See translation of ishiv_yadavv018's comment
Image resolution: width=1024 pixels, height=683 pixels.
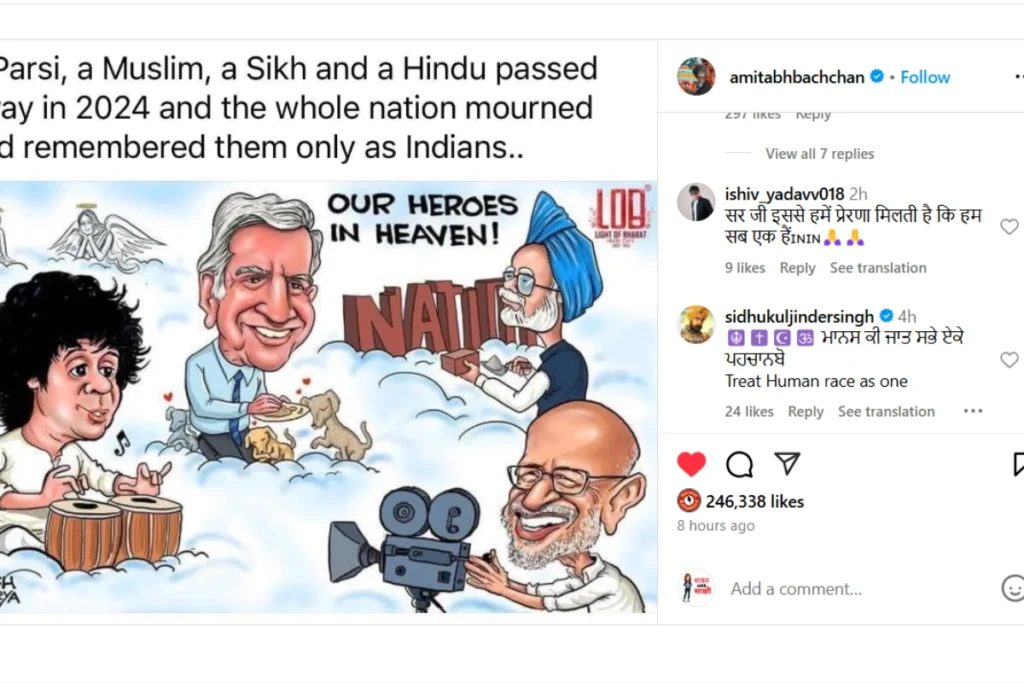point(878,268)
